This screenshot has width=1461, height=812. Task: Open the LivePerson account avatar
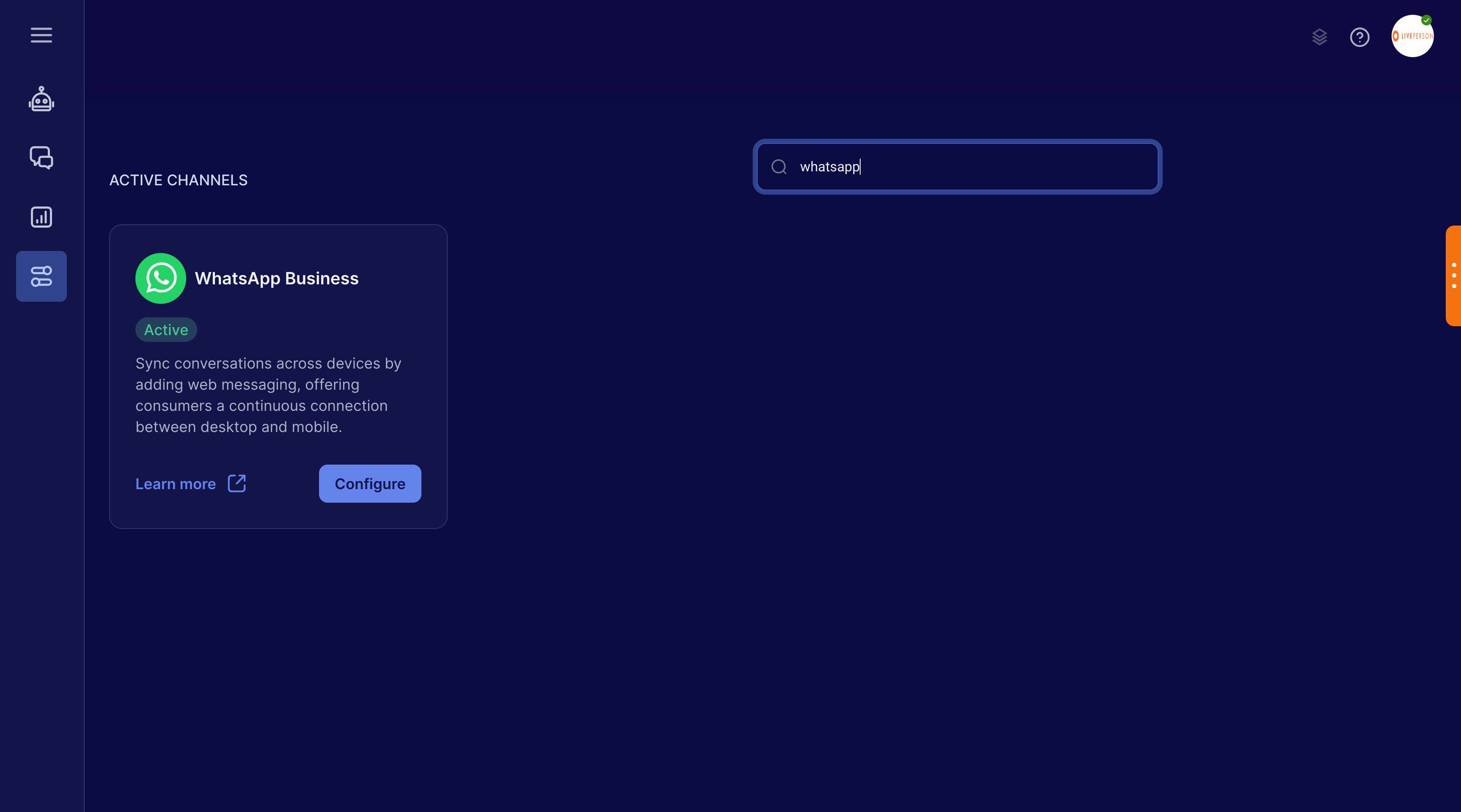(x=1412, y=36)
